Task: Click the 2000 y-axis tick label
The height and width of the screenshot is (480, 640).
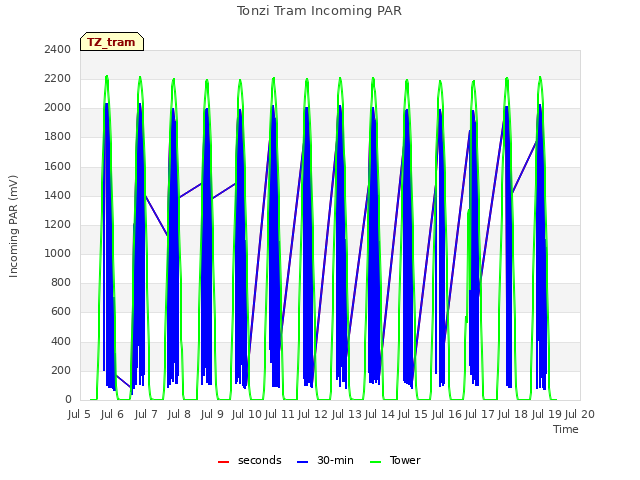Action: 58,108
